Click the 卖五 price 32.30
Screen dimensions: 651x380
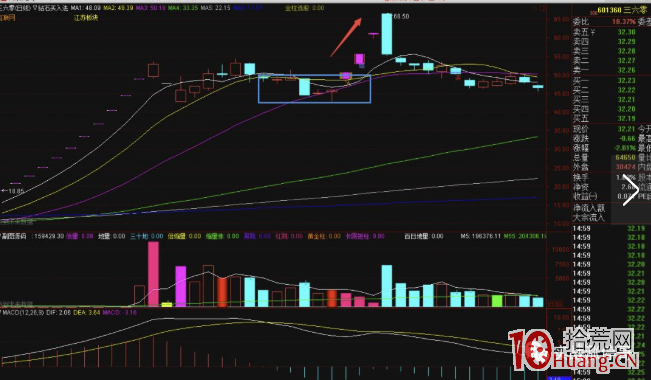point(627,32)
